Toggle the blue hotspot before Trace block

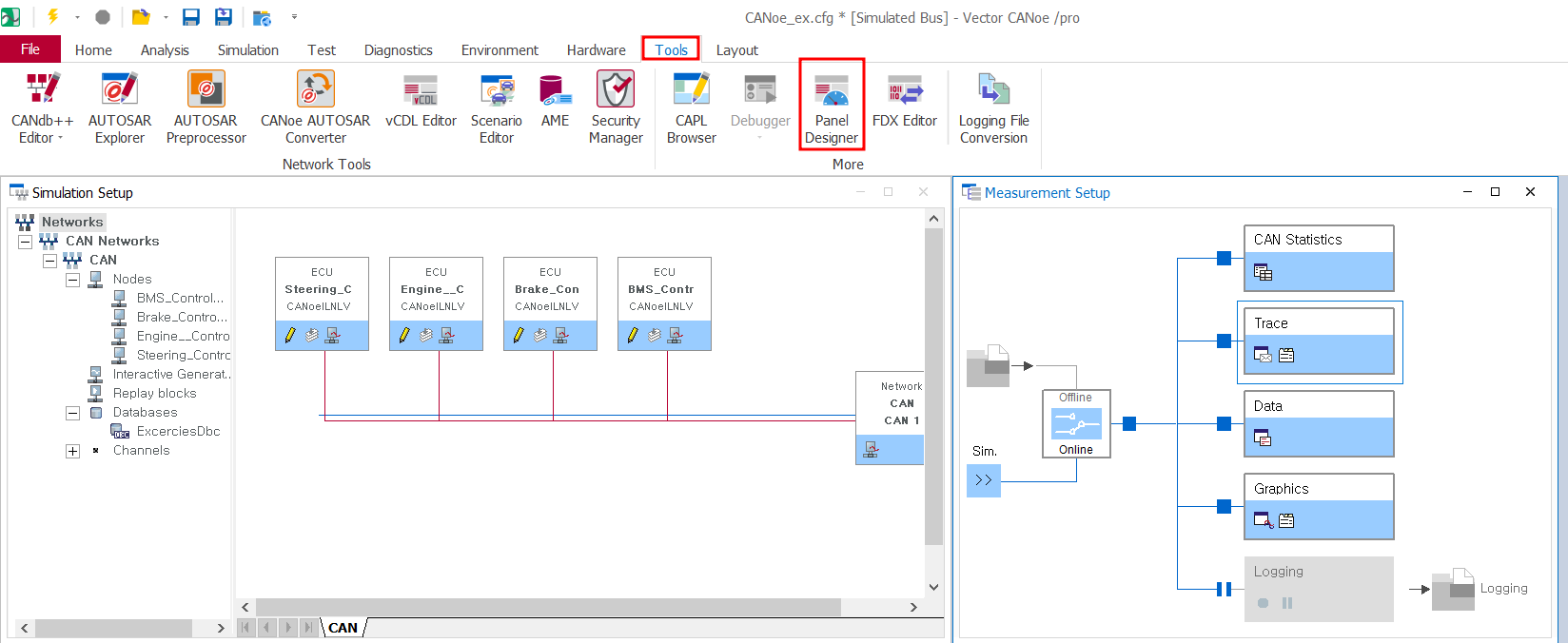point(1225,341)
